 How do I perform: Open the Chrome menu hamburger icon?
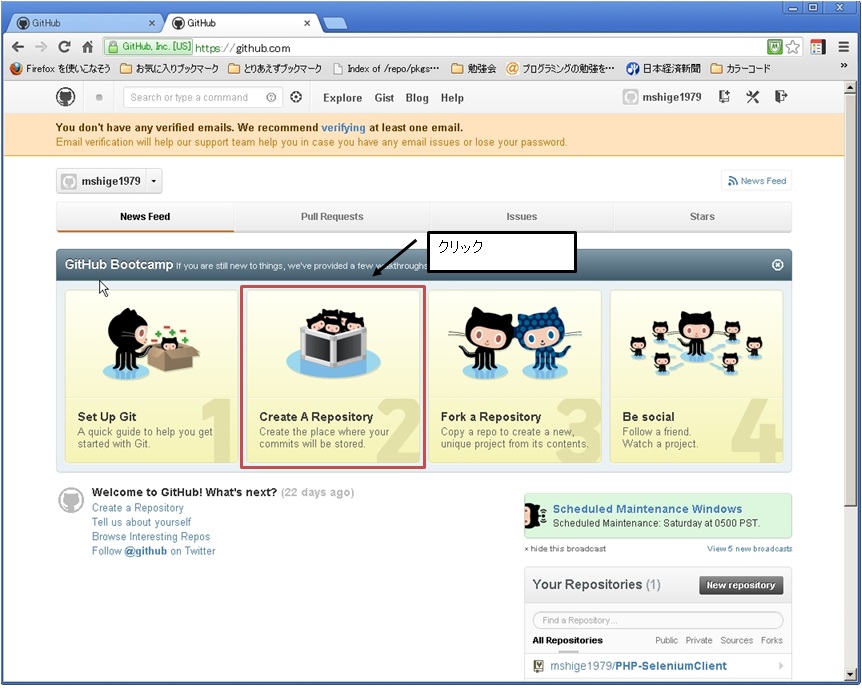coord(843,47)
